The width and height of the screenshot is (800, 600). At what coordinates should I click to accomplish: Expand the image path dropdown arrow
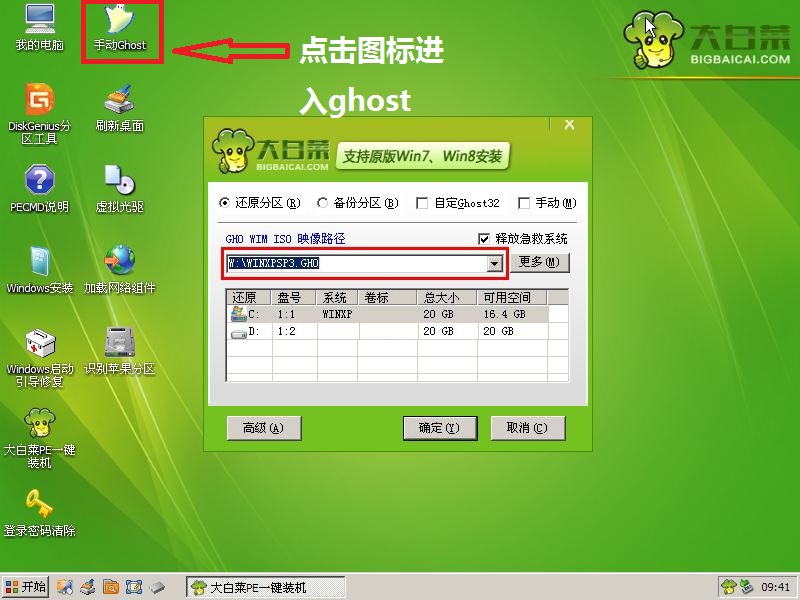click(x=494, y=264)
